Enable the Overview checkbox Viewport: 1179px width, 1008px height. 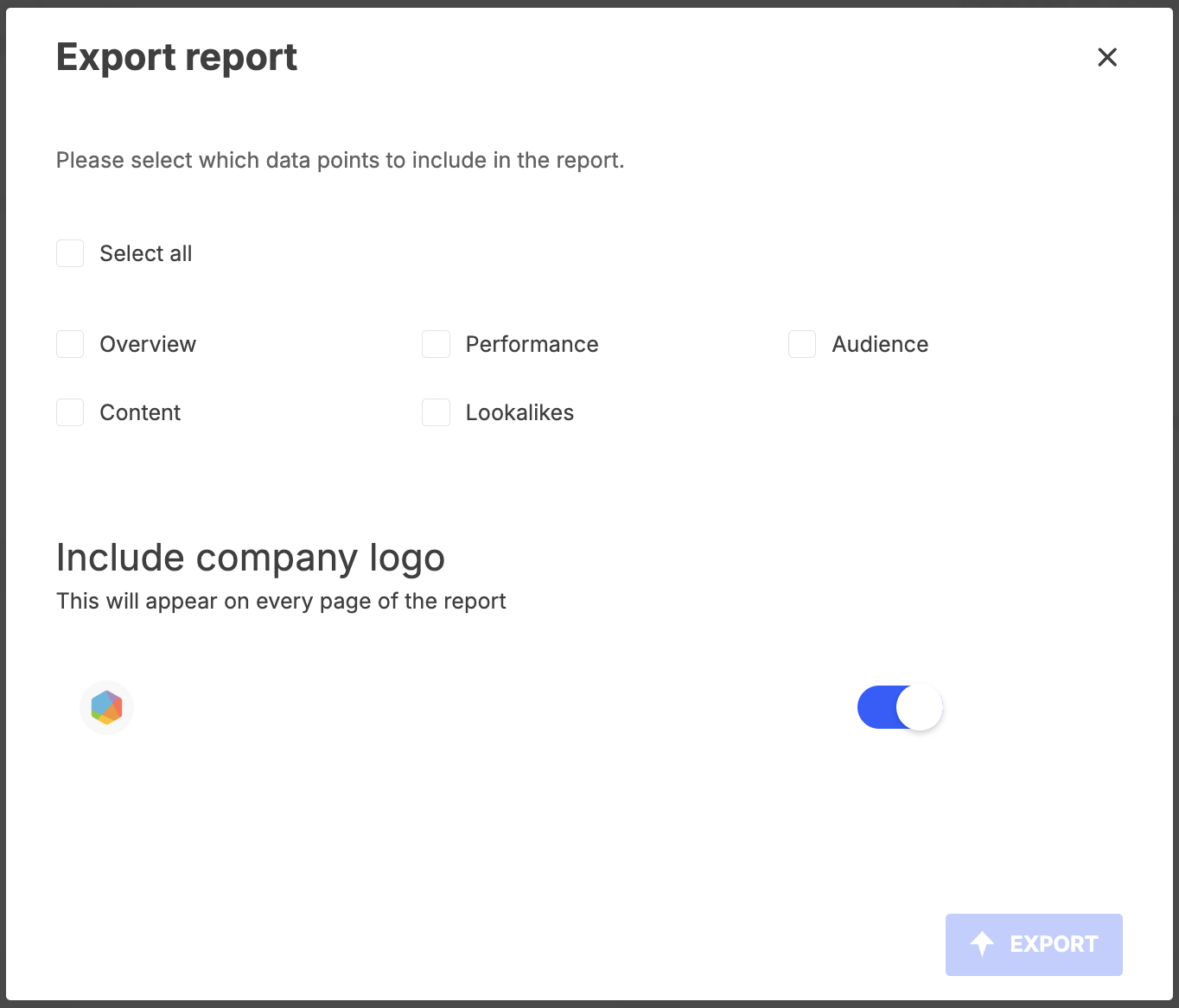70,344
